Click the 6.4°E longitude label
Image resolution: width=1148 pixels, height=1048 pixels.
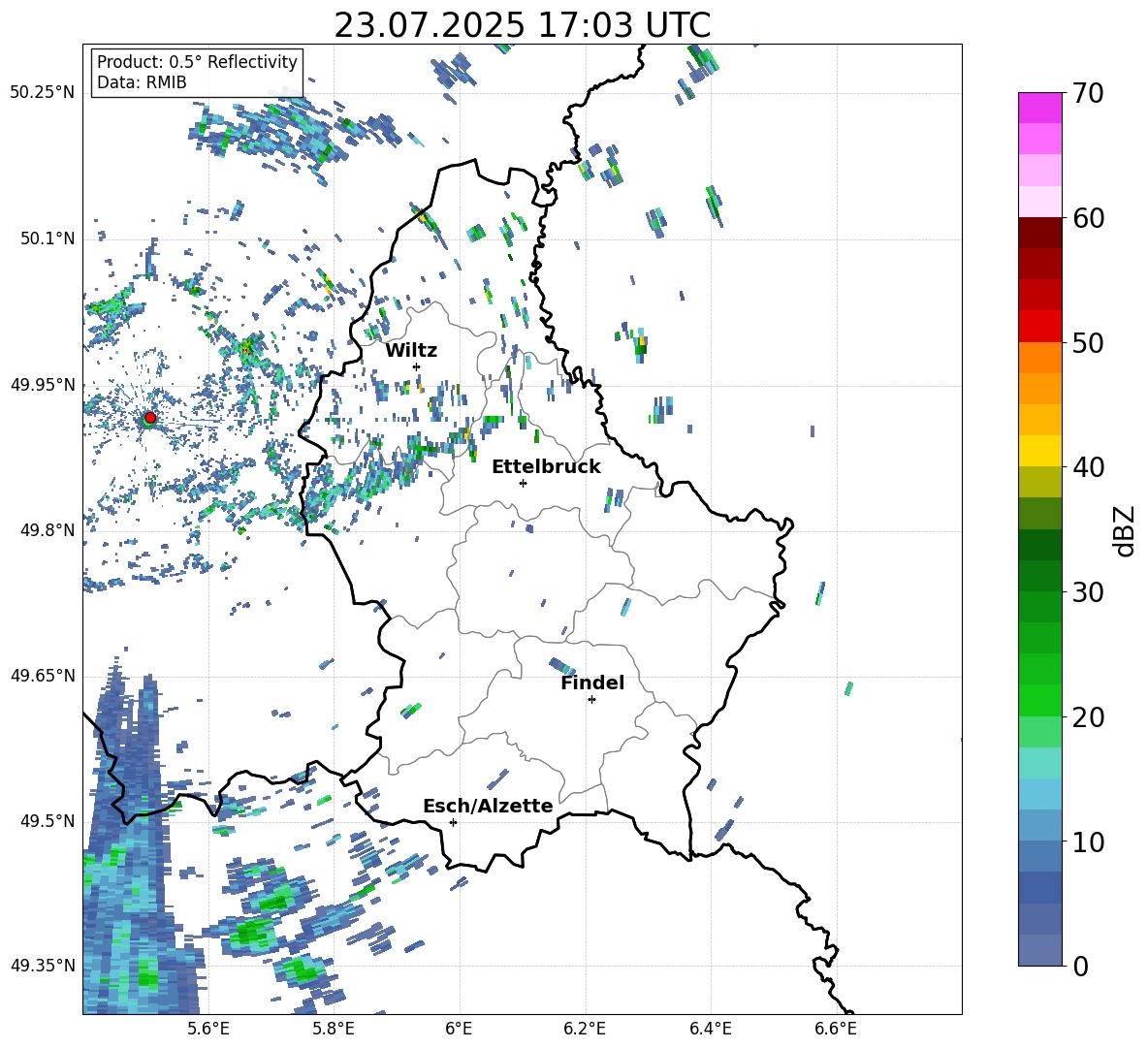[710, 1029]
